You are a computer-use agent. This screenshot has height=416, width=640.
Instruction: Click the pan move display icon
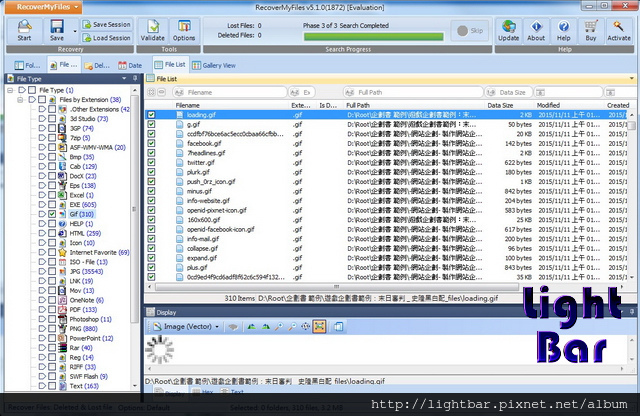305,327
